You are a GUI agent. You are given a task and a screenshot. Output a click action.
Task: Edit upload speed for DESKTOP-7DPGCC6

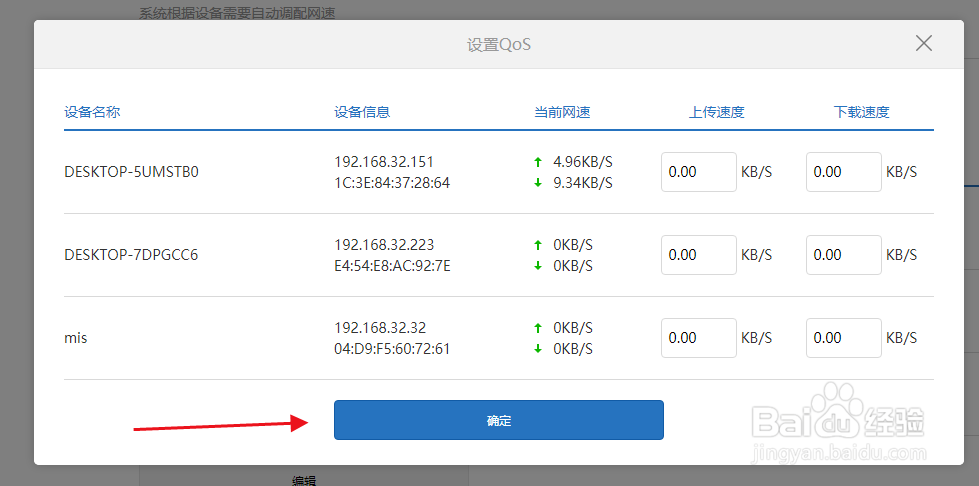point(699,255)
